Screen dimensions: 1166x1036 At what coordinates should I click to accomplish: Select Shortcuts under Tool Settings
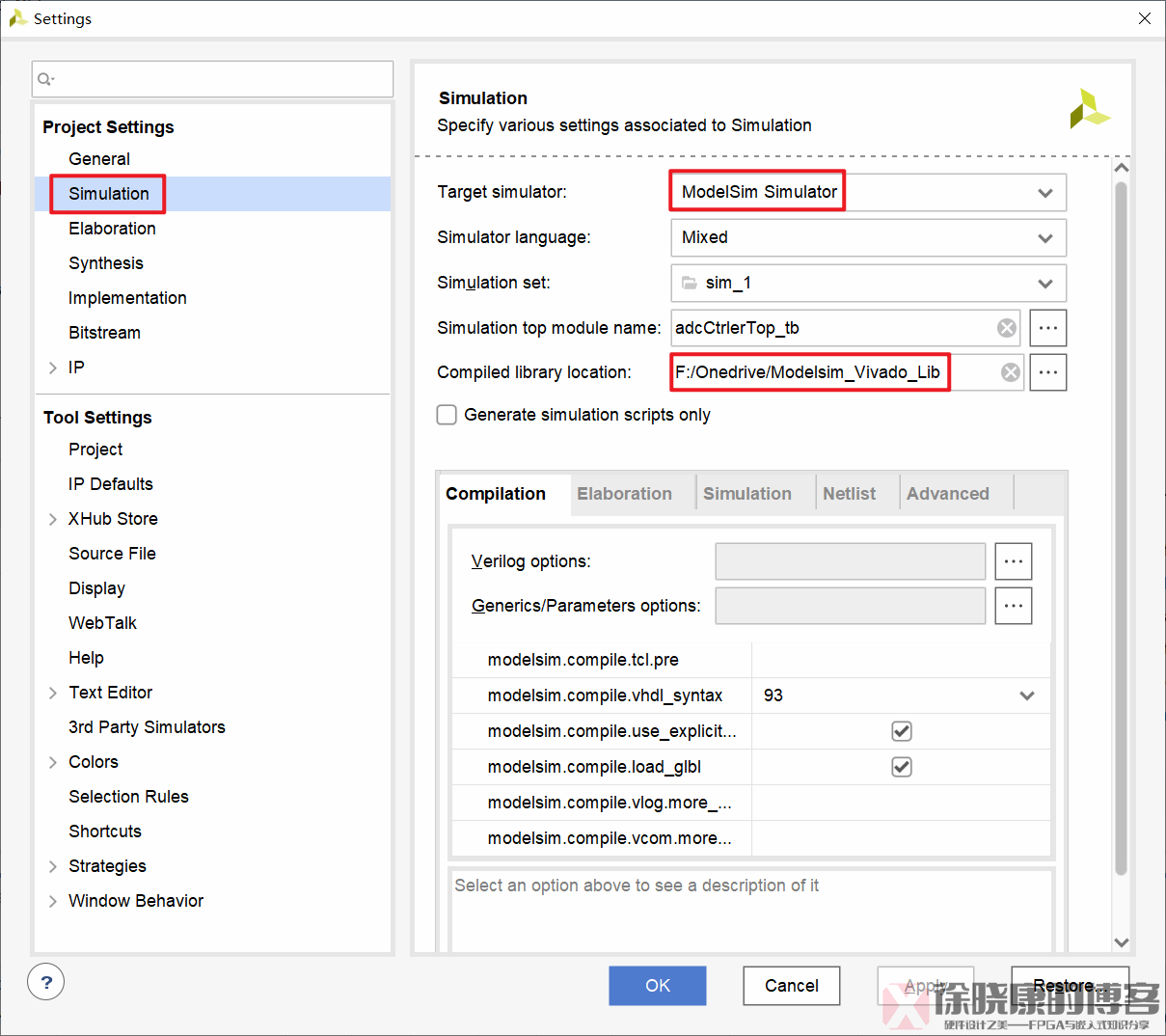click(x=105, y=832)
